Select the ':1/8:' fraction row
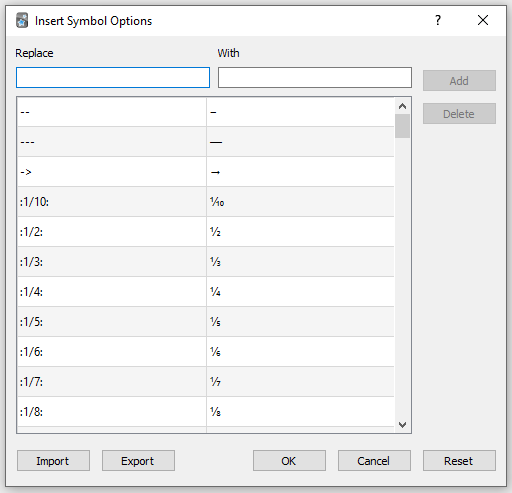This screenshot has height=493, width=512. [x=206, y=412]
